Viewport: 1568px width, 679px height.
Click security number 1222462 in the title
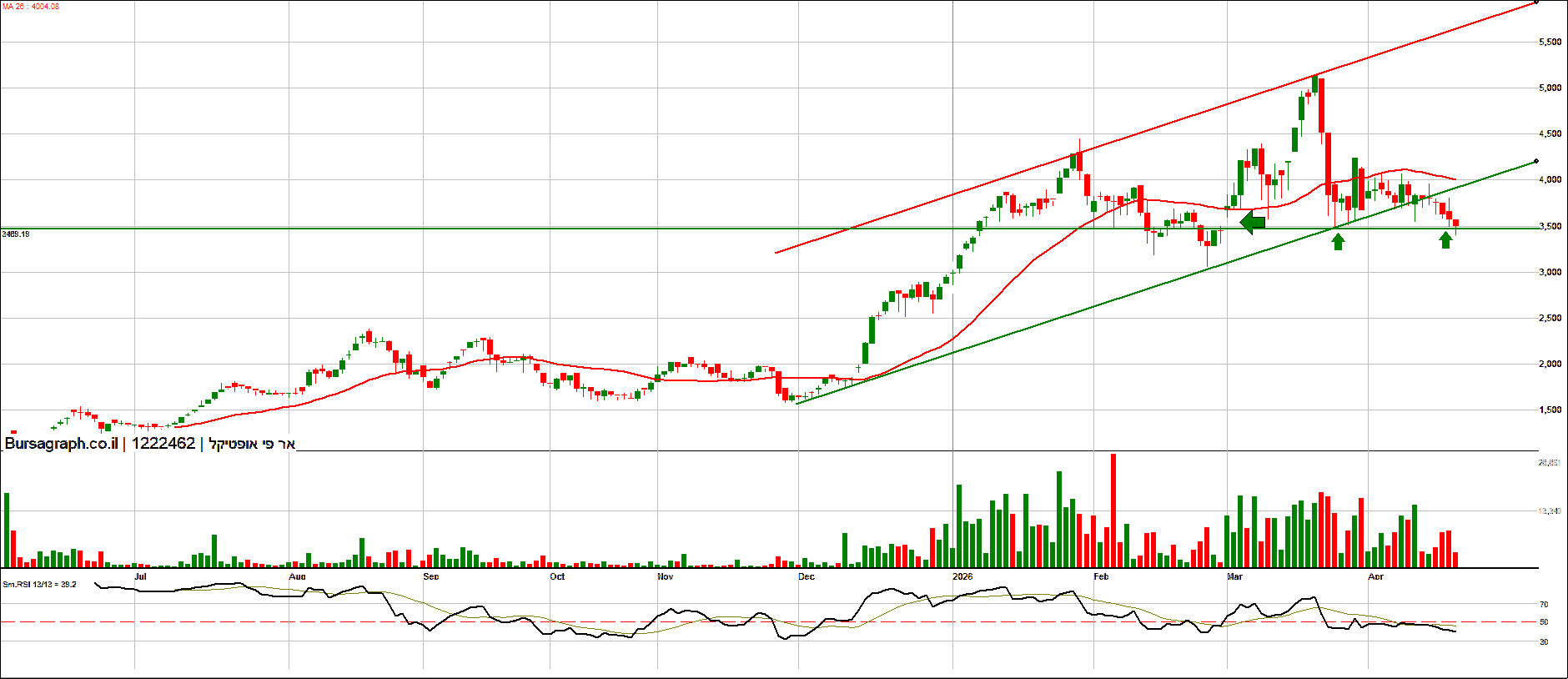point(163,444)
